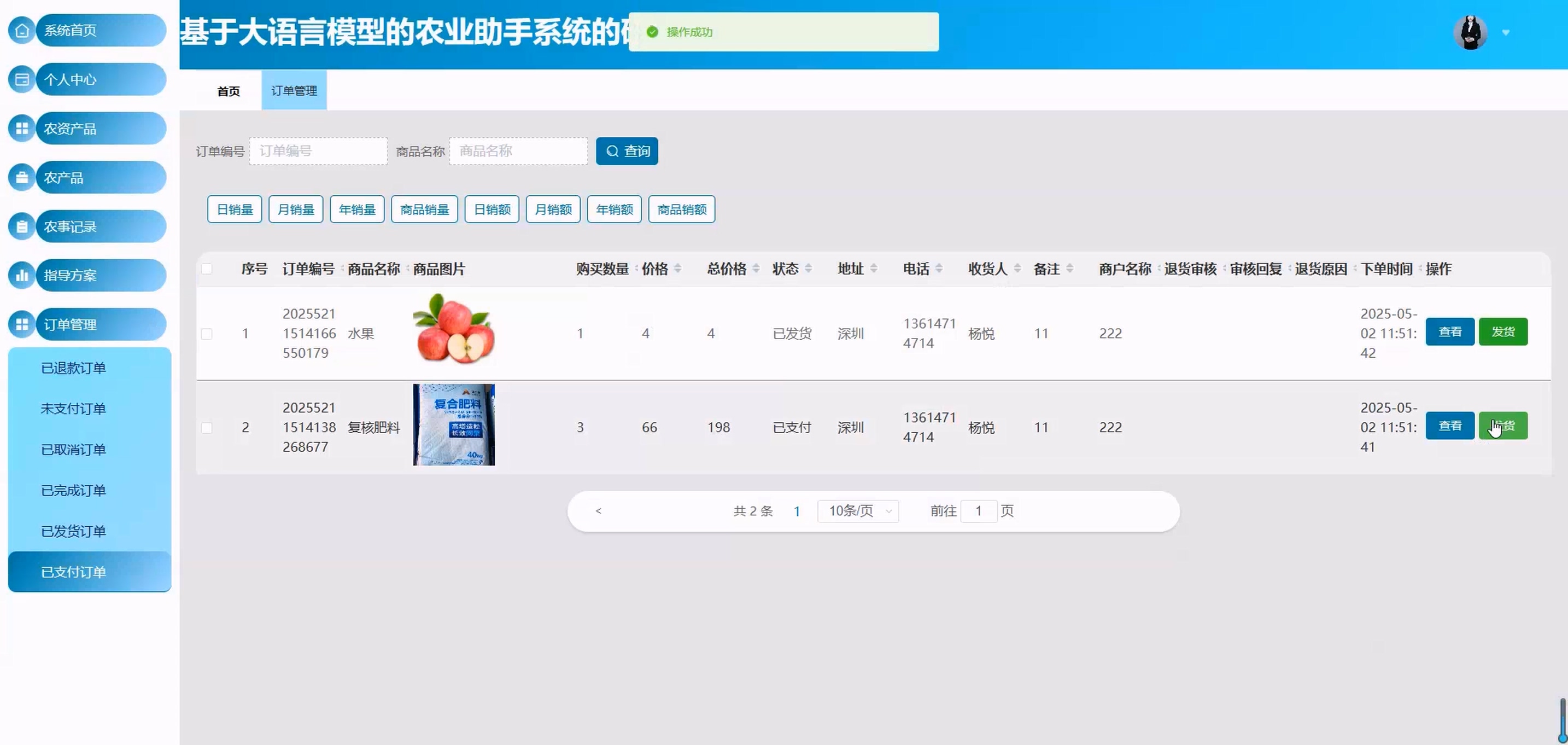Click the 日销量 statistics button
The width and height of the screenshot is (1568, 745).
point(235,209)
